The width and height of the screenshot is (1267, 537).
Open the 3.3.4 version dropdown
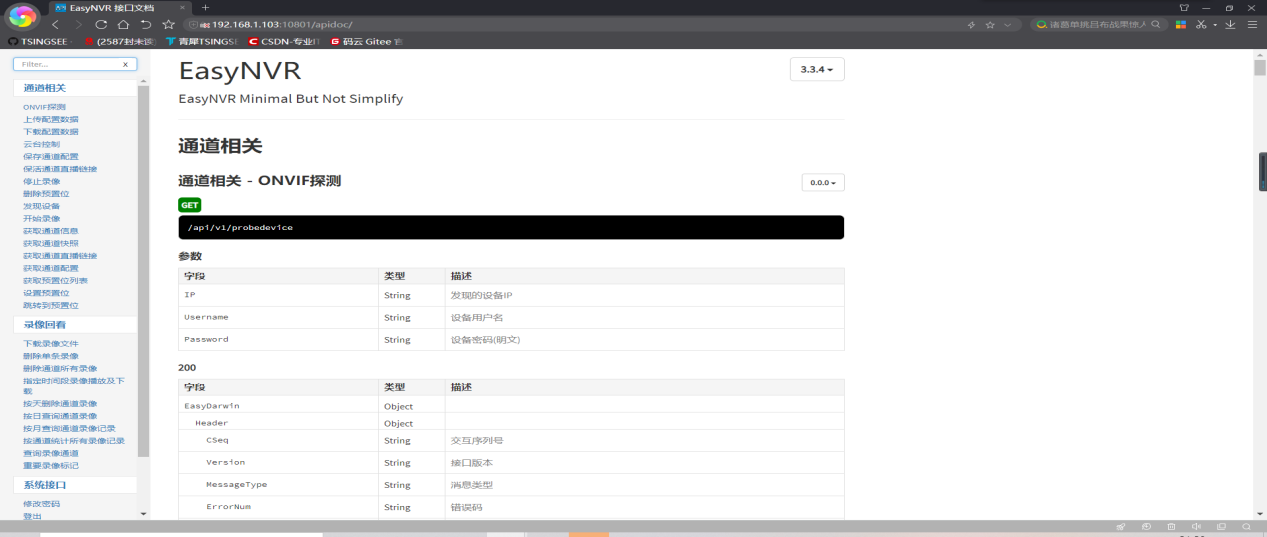(817, 70)
